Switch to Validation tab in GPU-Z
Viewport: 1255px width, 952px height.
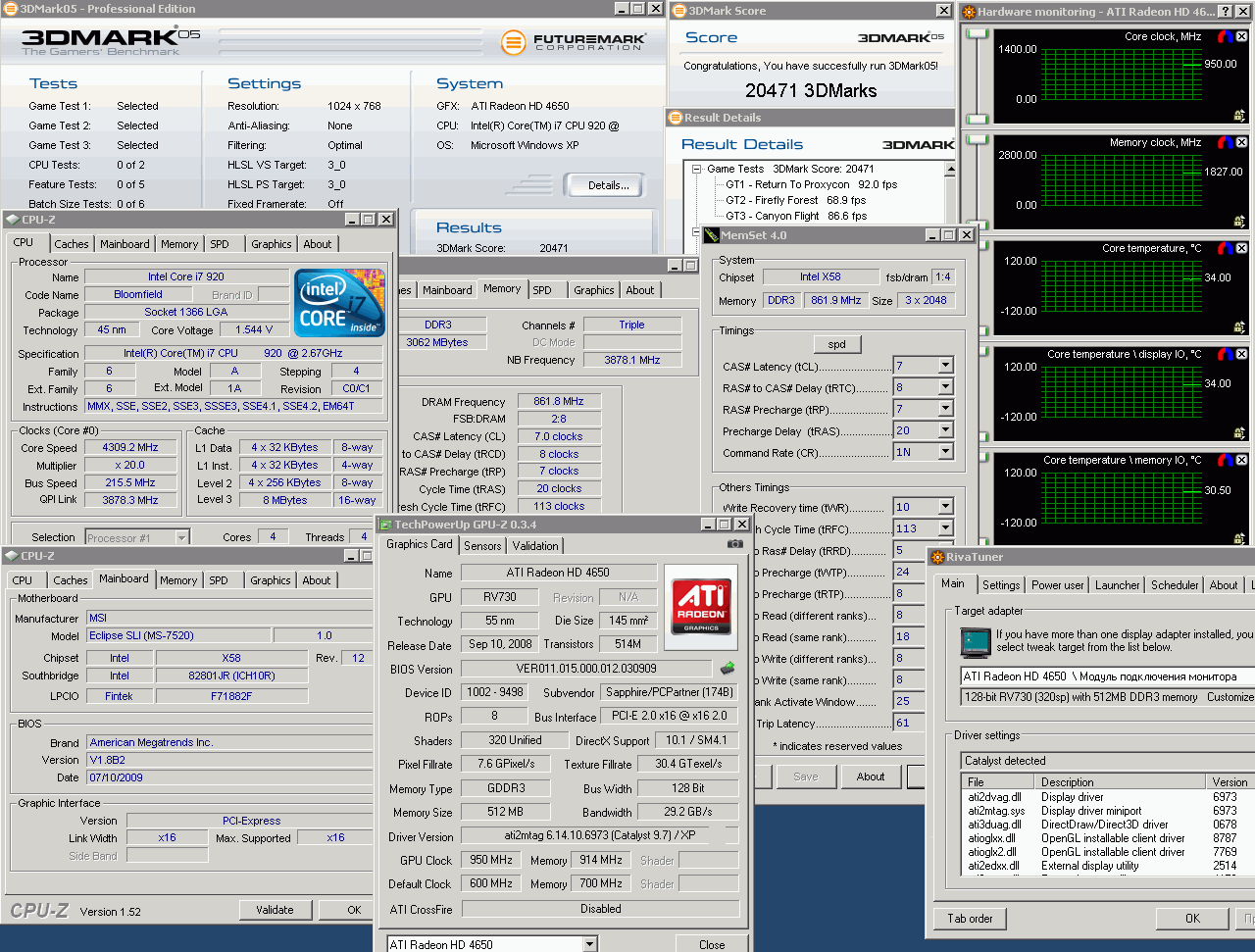[x=535, y=546]
